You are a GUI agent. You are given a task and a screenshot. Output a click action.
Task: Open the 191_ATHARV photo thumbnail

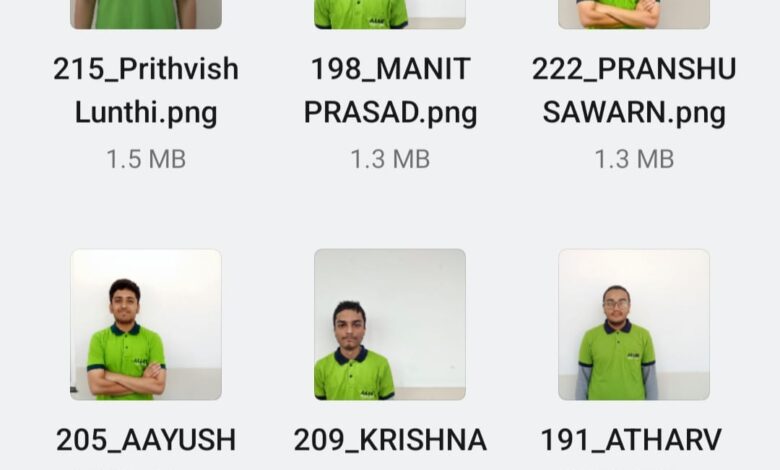[x=634, y=325]
